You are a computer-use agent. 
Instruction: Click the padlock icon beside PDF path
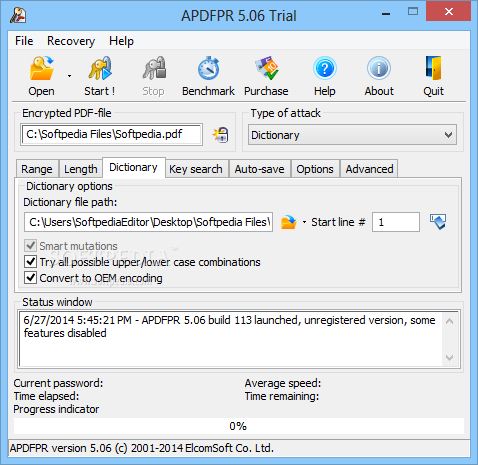point(221,135)
